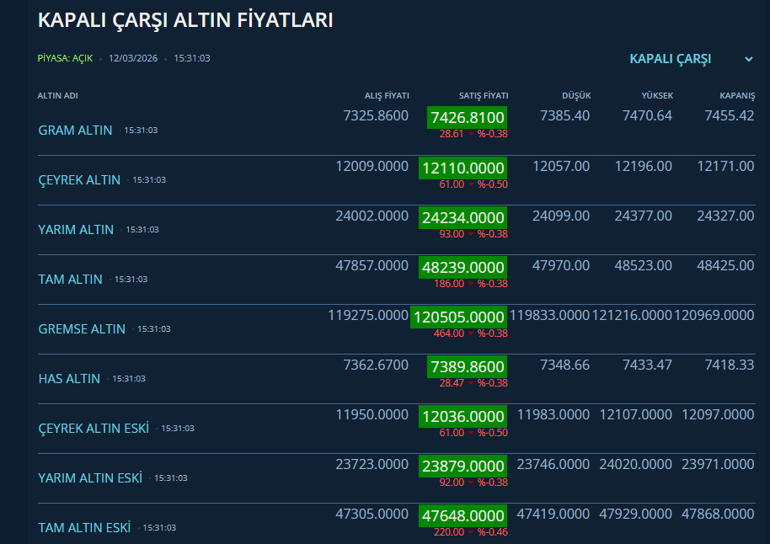The height and width of the screenshot is (544, 770).
Task: Select the Çeyrek Altın row name
Action: click(79, 180)
